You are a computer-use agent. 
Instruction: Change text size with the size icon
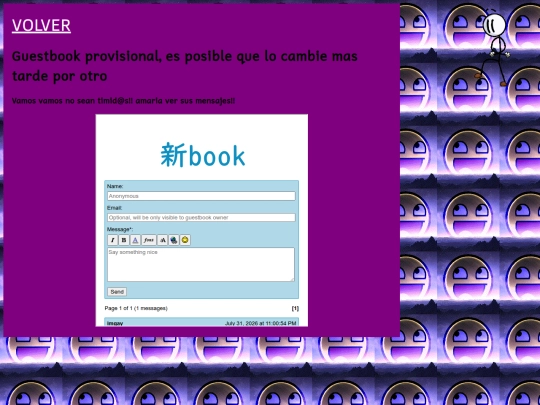point(163,240)
